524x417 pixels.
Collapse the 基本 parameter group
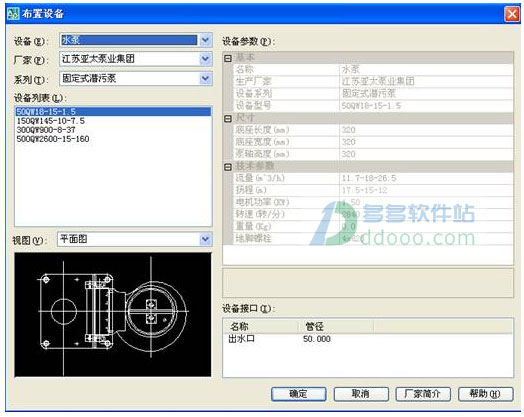(228, 58)
